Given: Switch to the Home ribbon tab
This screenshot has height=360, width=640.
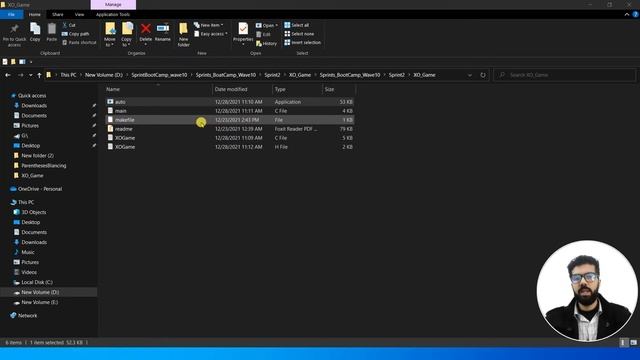Looking at the screenshot, I should (x=35, y=14).
